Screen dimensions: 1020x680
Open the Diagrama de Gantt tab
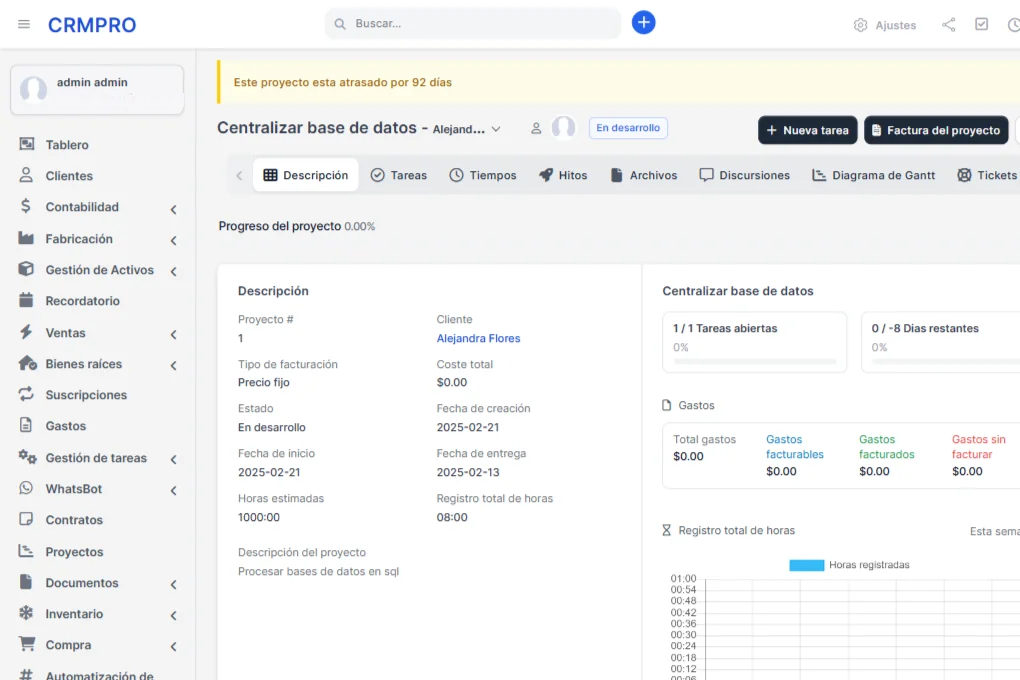click(874, 175)
